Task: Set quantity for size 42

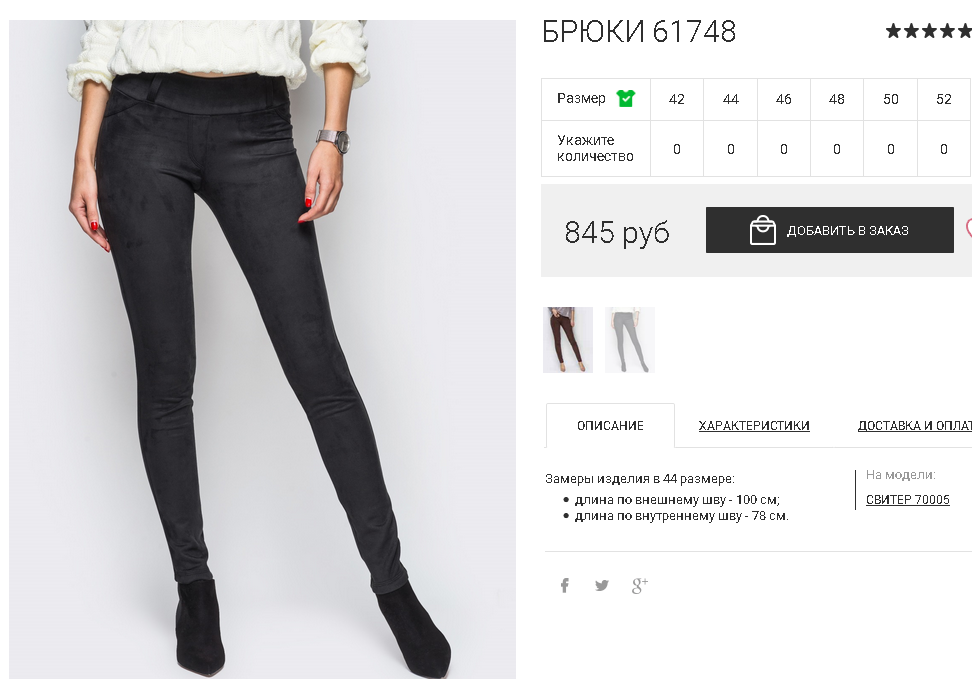Action: (x=676, y=149)
